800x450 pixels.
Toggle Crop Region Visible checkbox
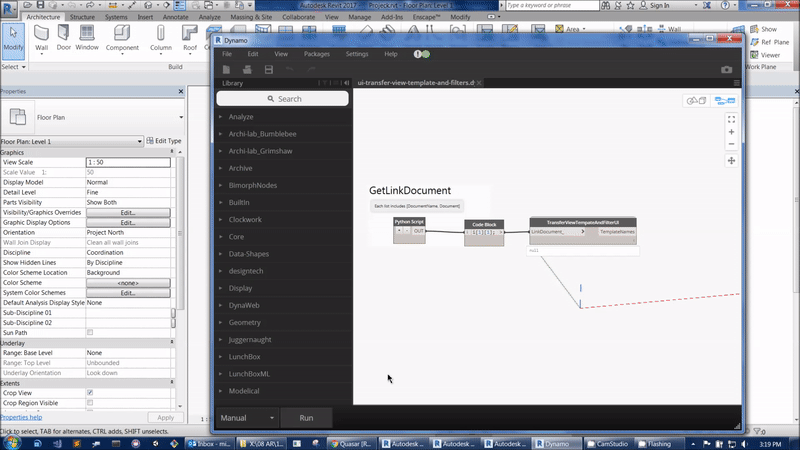click(x=90, y=403)
